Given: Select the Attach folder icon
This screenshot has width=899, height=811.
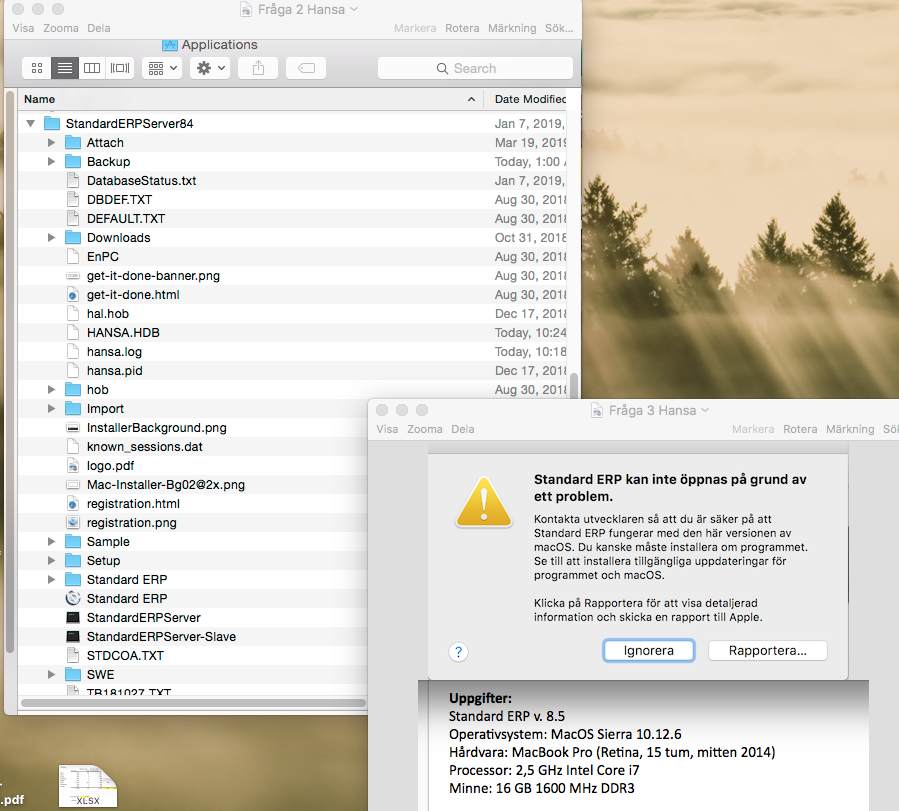Looking at the screenshot, I should 73,142.
